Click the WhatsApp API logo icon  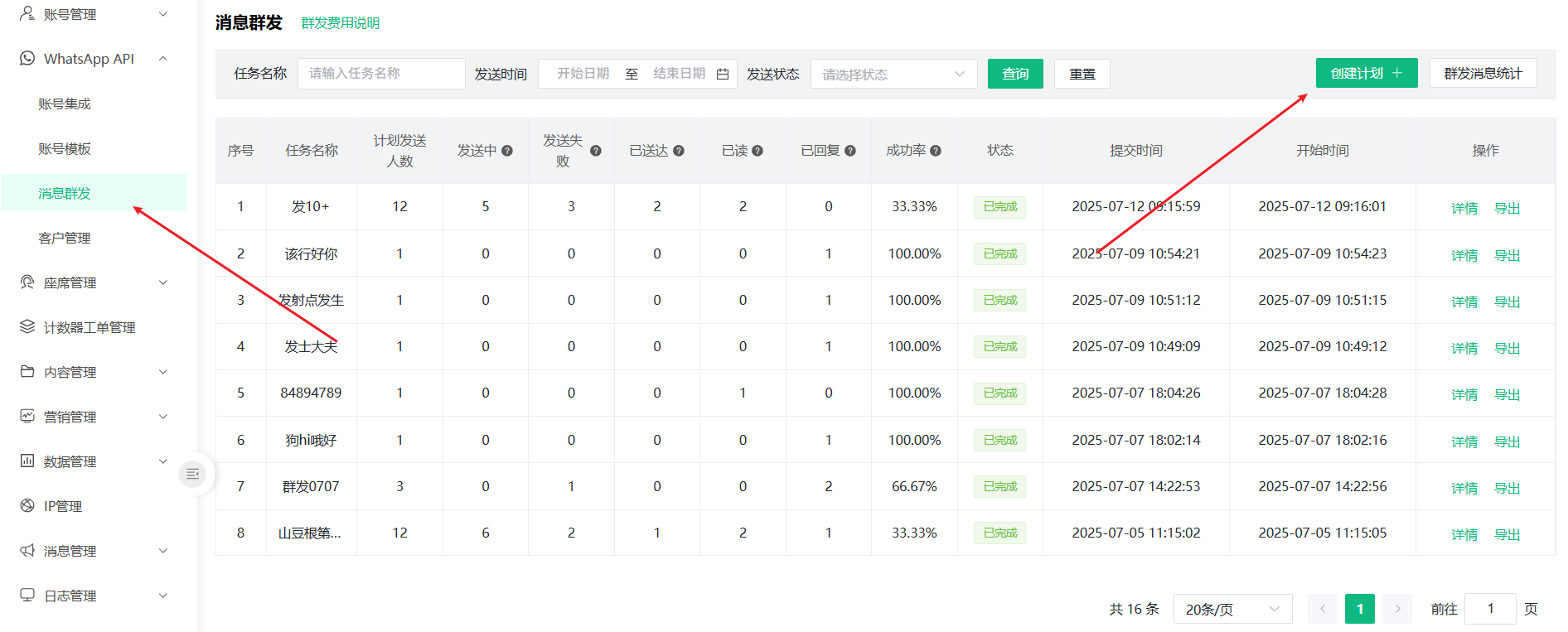pyautogui.click(x=27, y=58)
